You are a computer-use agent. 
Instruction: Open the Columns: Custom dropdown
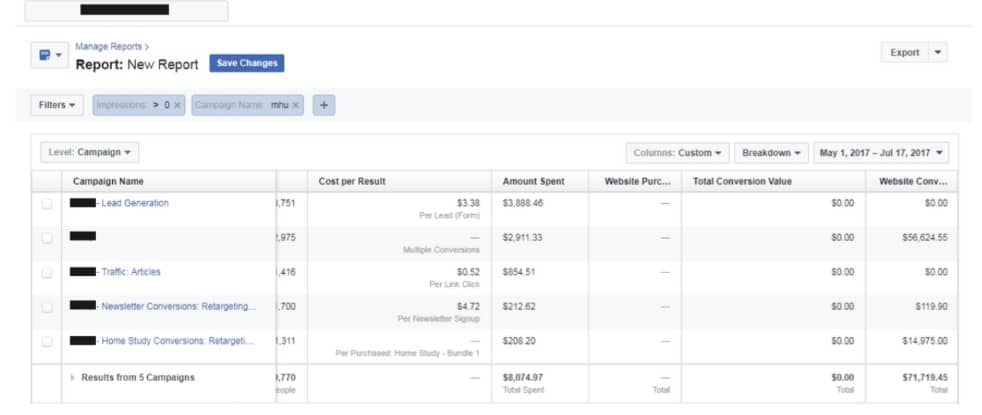[677, 153]
